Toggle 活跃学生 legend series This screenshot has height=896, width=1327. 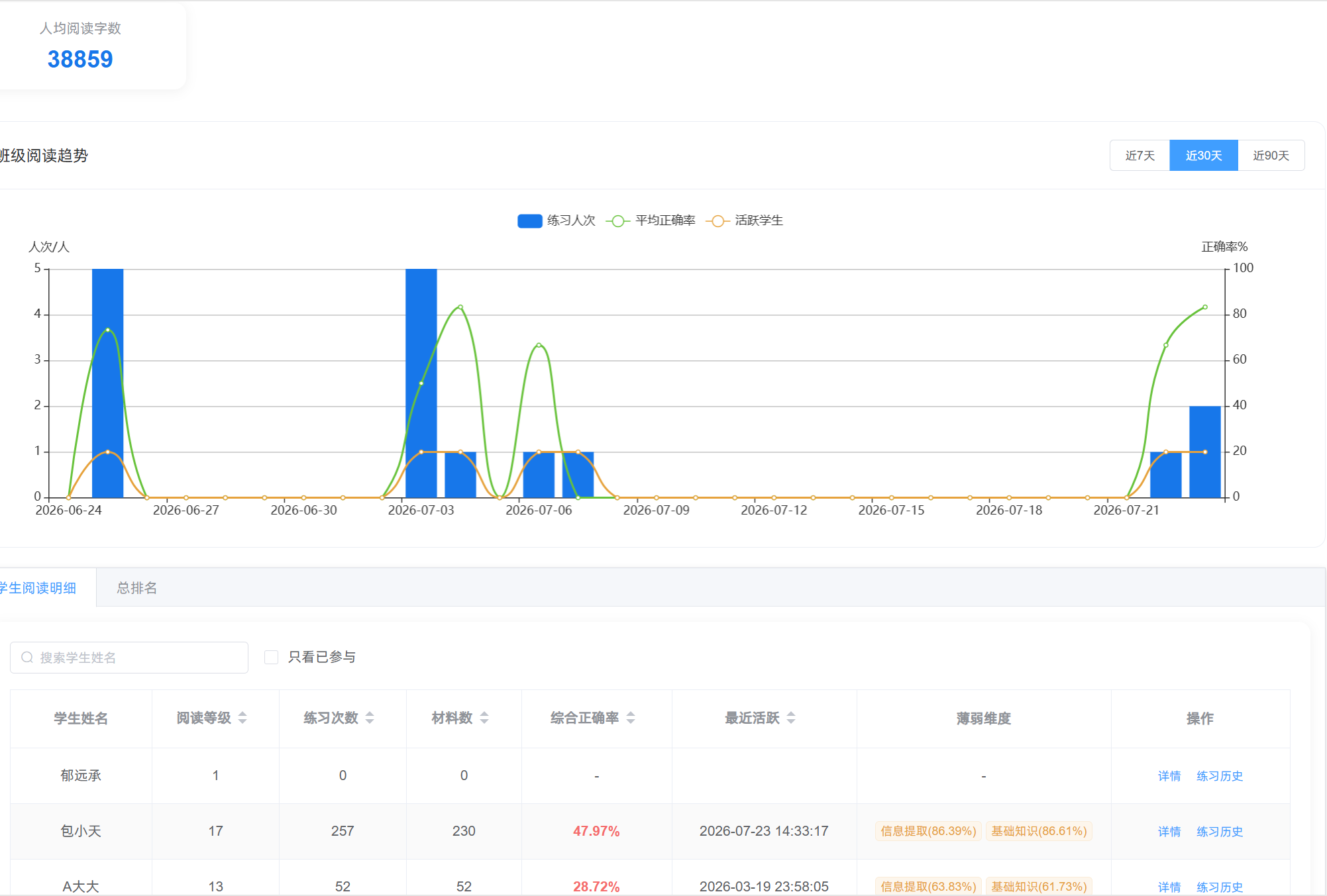[x=745, y=221]
